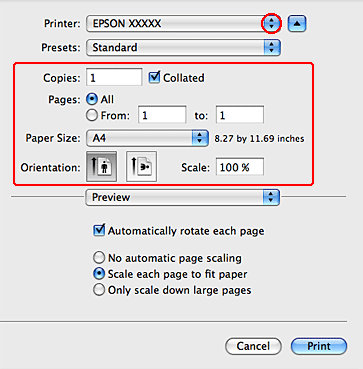The width and height of the screenshot is (363, 369).
Task: Click the Copies input field
Action: point(114,77)
